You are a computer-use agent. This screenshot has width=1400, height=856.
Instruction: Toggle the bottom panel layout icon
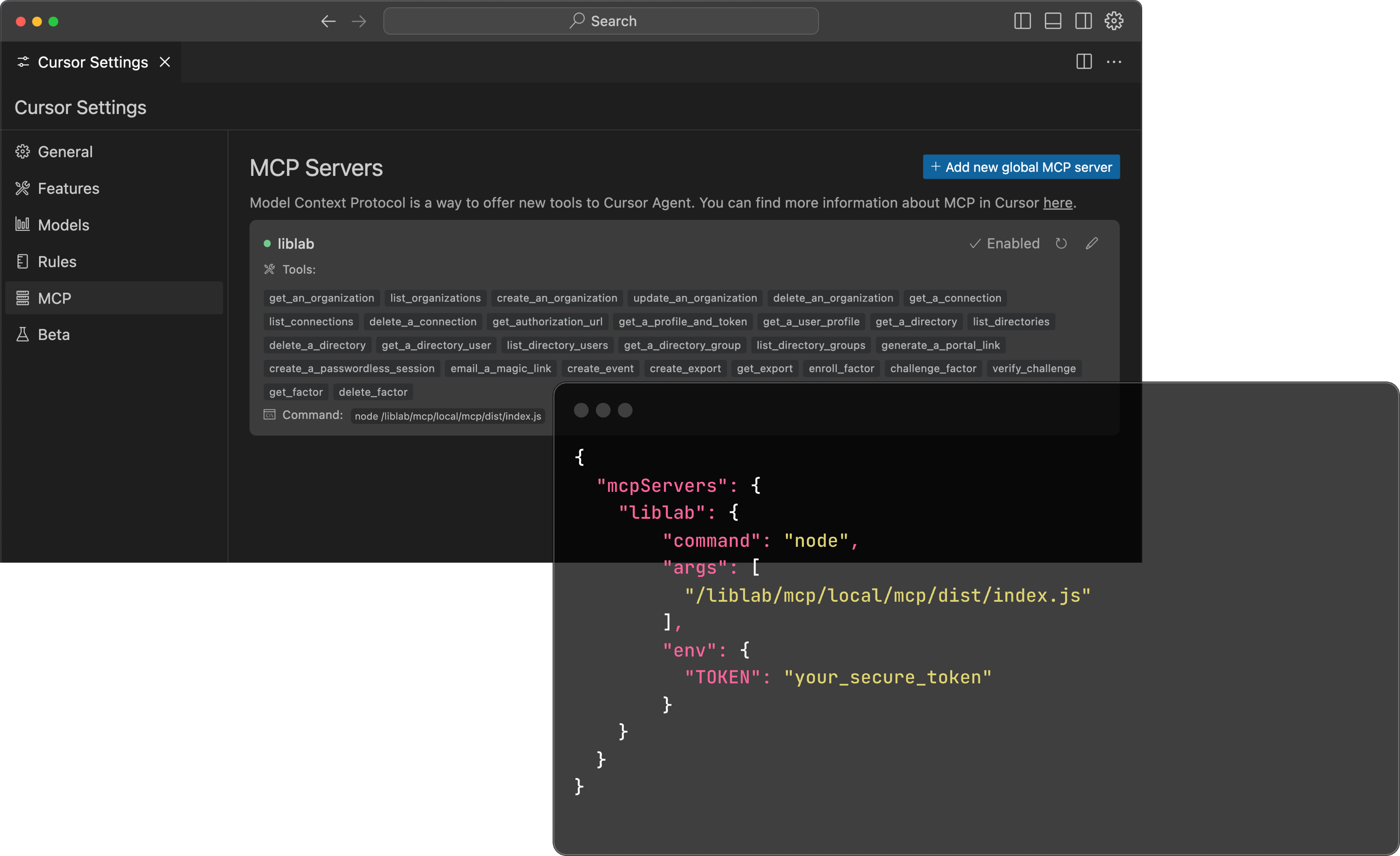tap(1053, 21)
